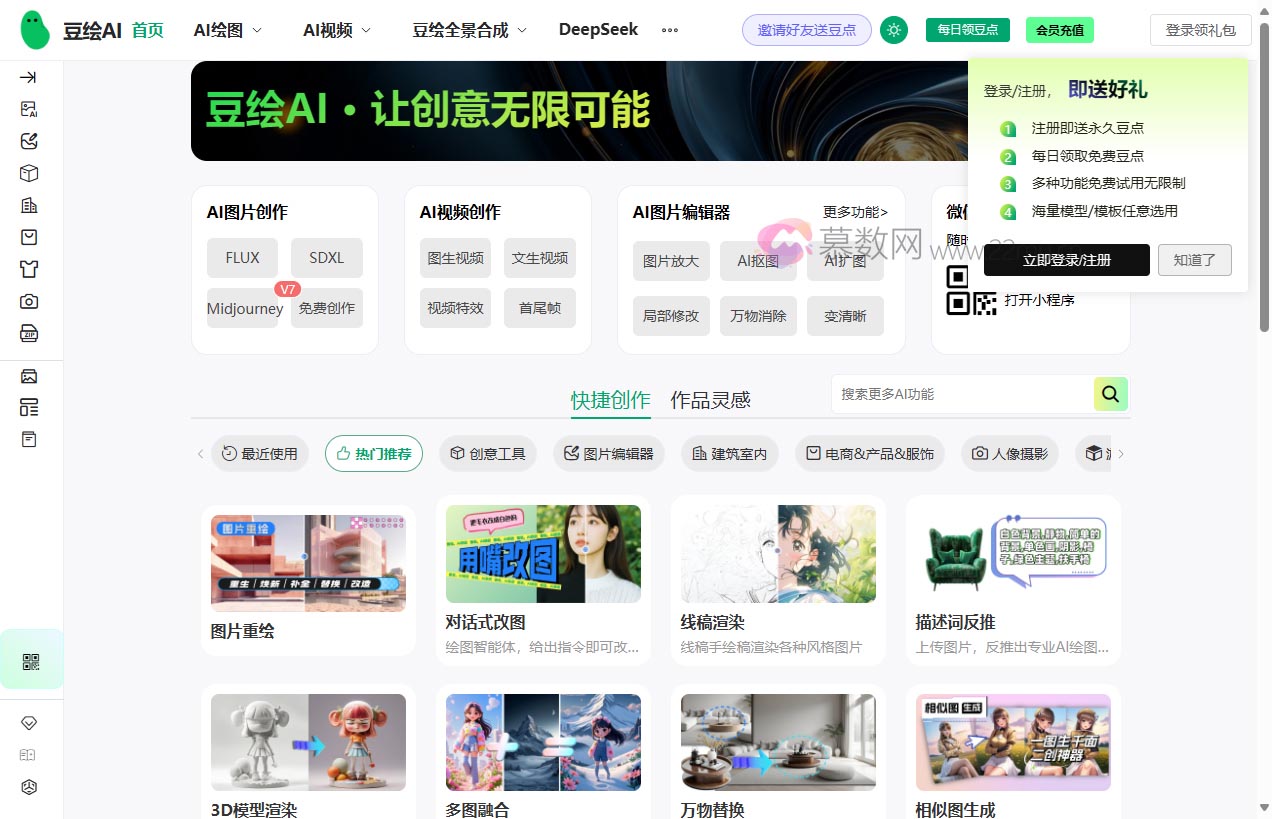Select the T-shirt apparel sidebar icon

30,269
